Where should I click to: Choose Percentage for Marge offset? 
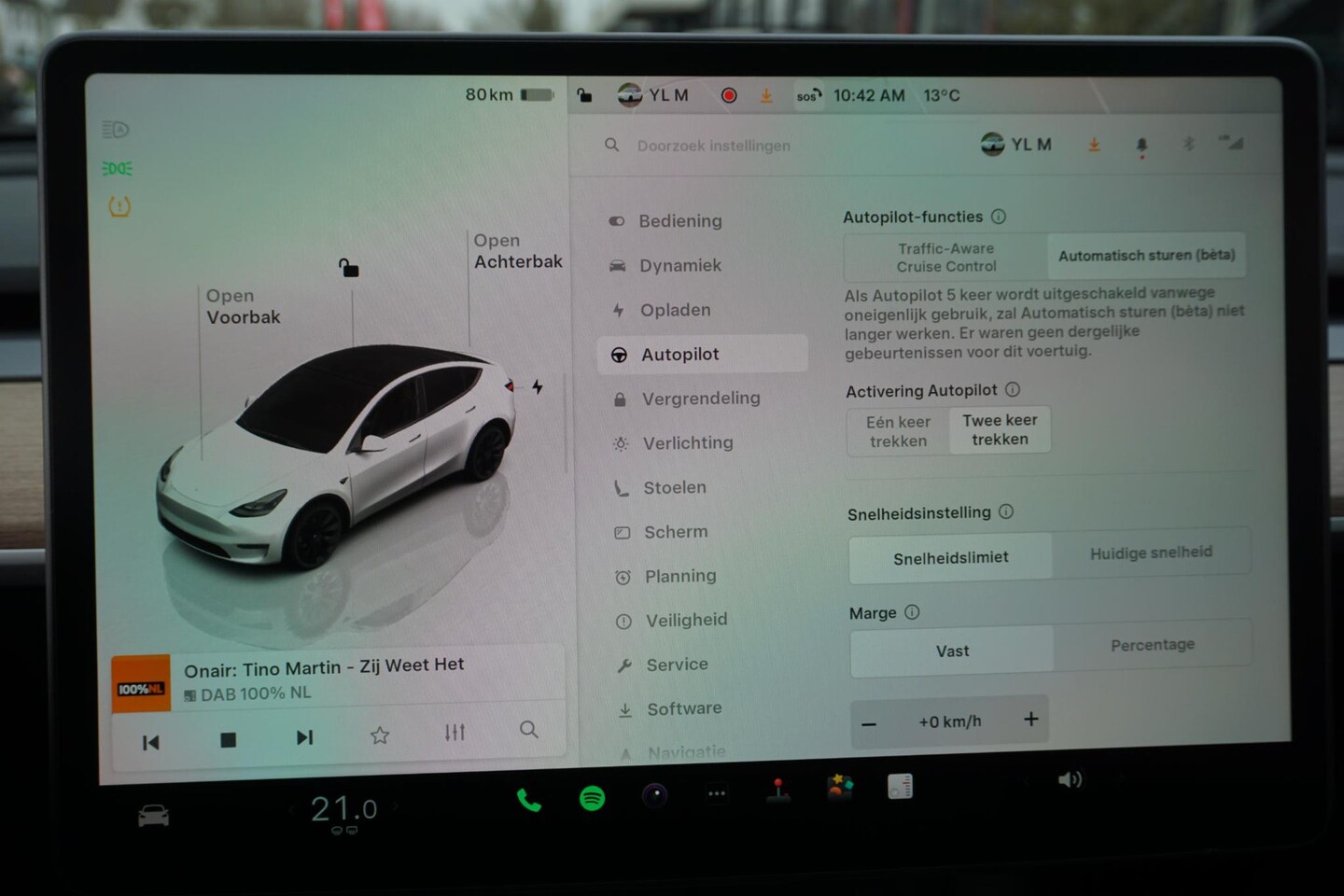pyautogui.click(x=1152, y=646)
